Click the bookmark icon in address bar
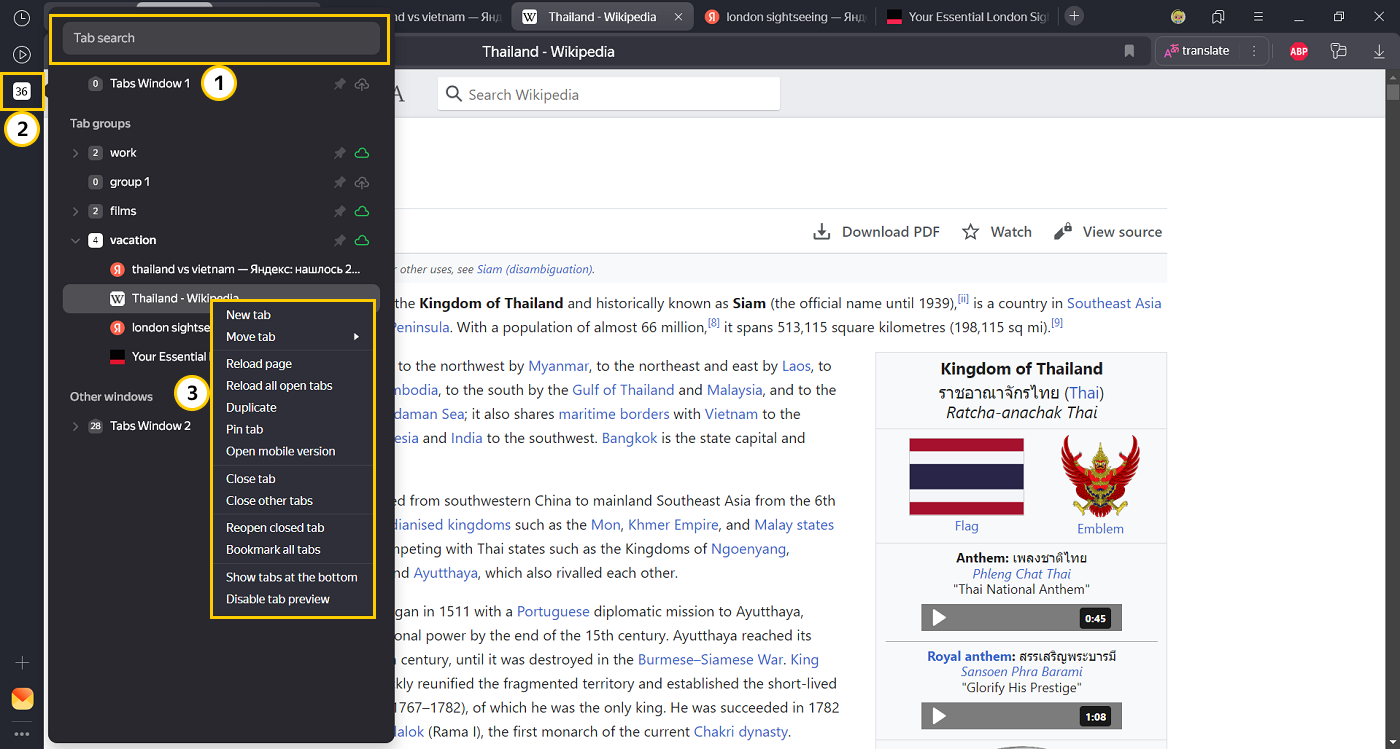Screen dimensions: 1400x749 coord(1129,51)
